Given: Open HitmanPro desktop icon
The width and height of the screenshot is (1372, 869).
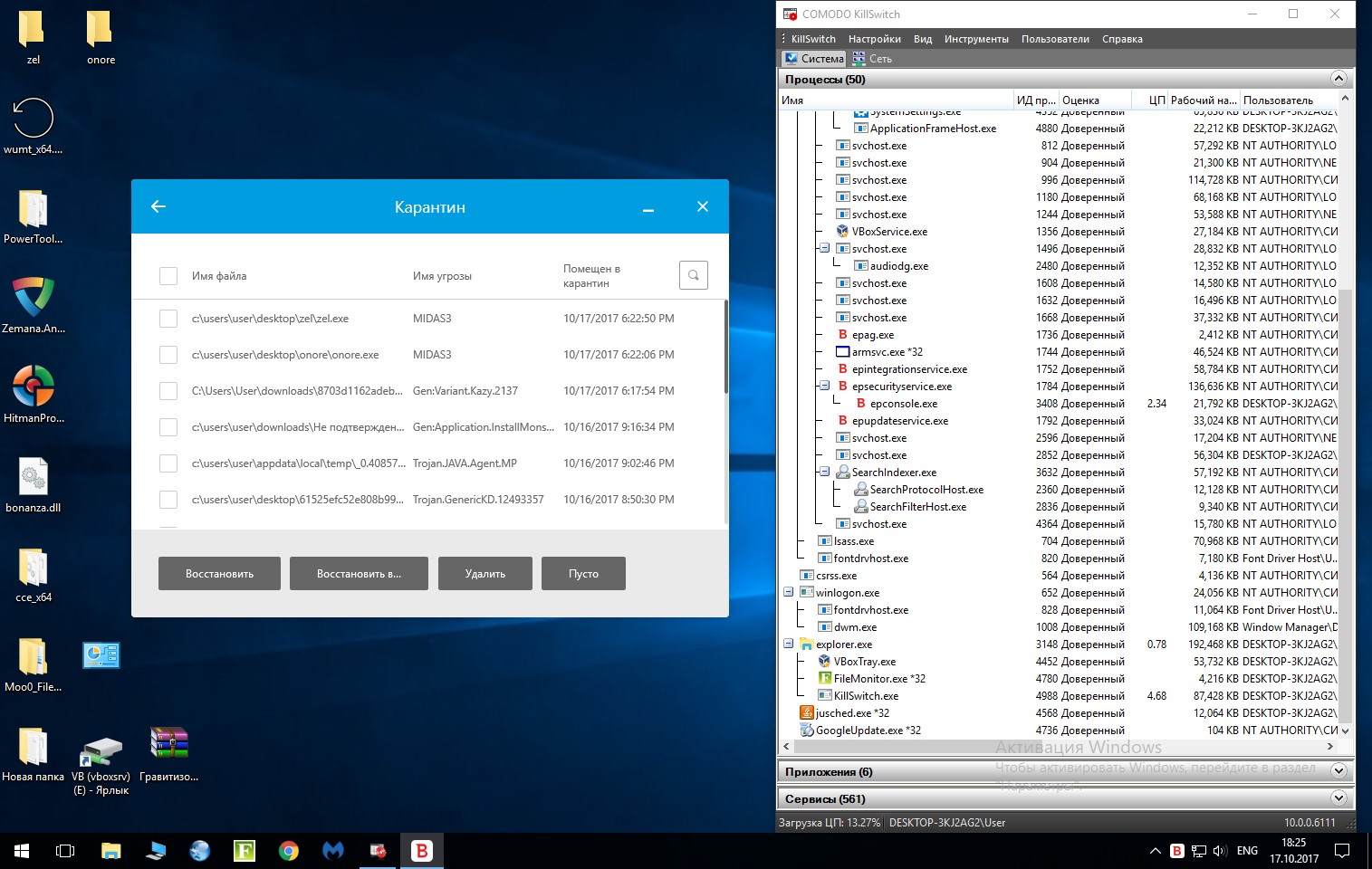Looking at the screenshot, I should pos(34,387).
